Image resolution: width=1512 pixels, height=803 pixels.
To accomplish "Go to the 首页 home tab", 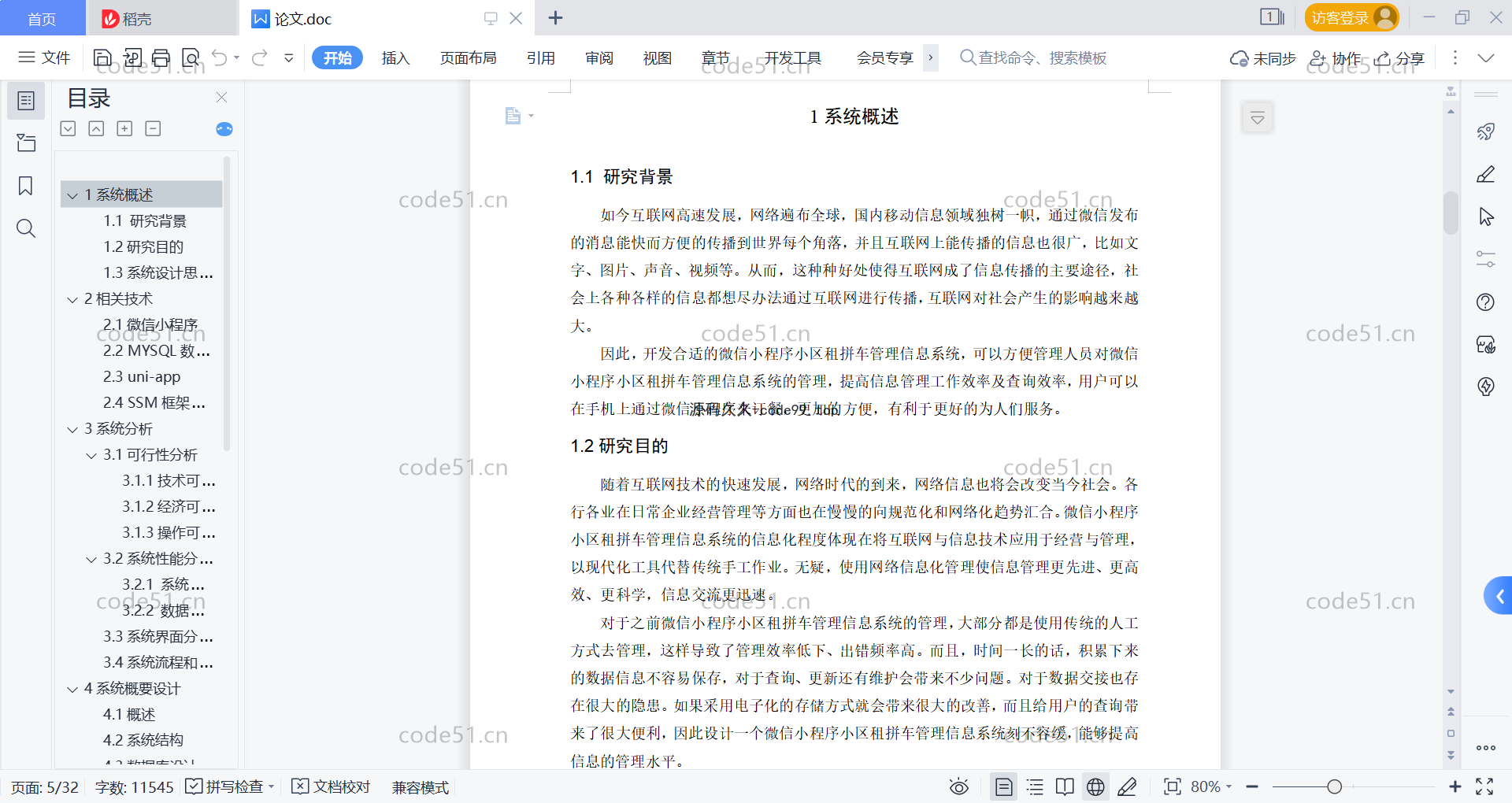I will (43, 17).
